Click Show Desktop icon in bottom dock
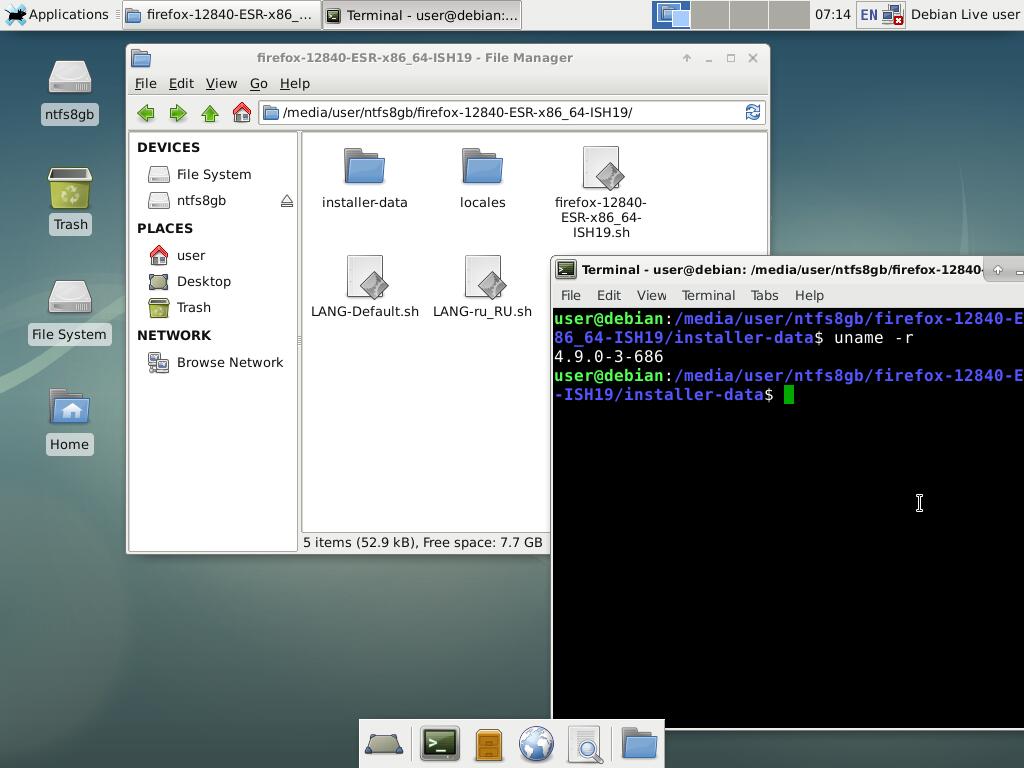The height and width of the screenshot is (768, 1024). (x=383, y=744)
